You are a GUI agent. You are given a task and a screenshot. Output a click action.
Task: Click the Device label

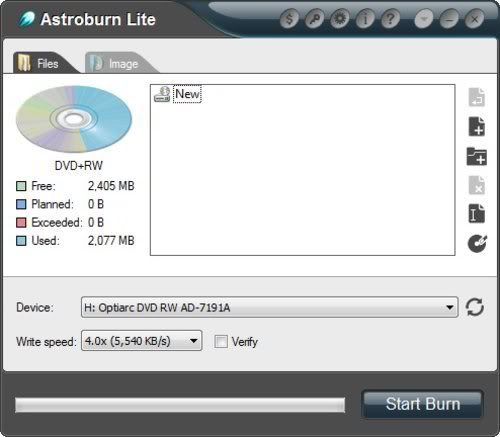coord(35,307)
